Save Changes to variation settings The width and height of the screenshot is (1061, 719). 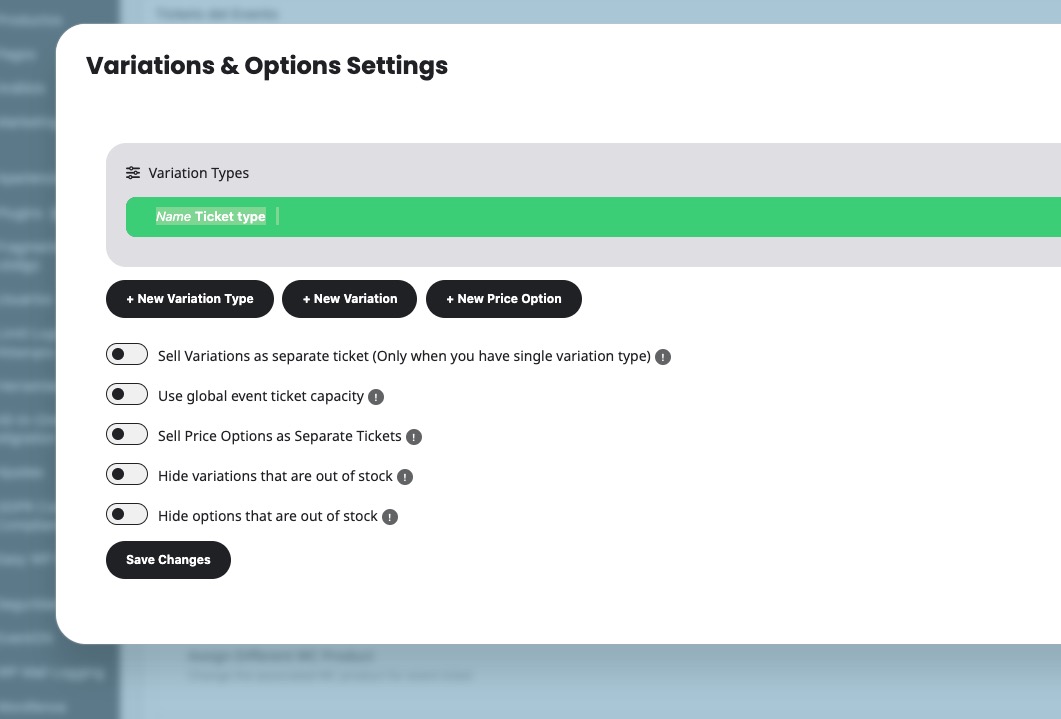(x=168, y=560)
